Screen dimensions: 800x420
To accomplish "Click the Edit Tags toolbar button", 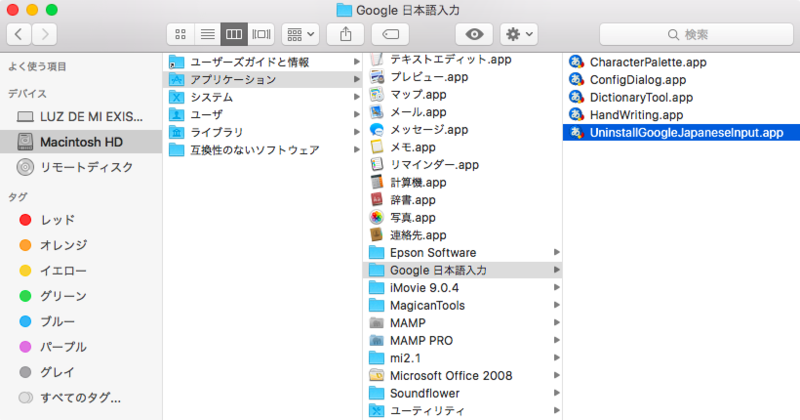I will pos(390,34).
